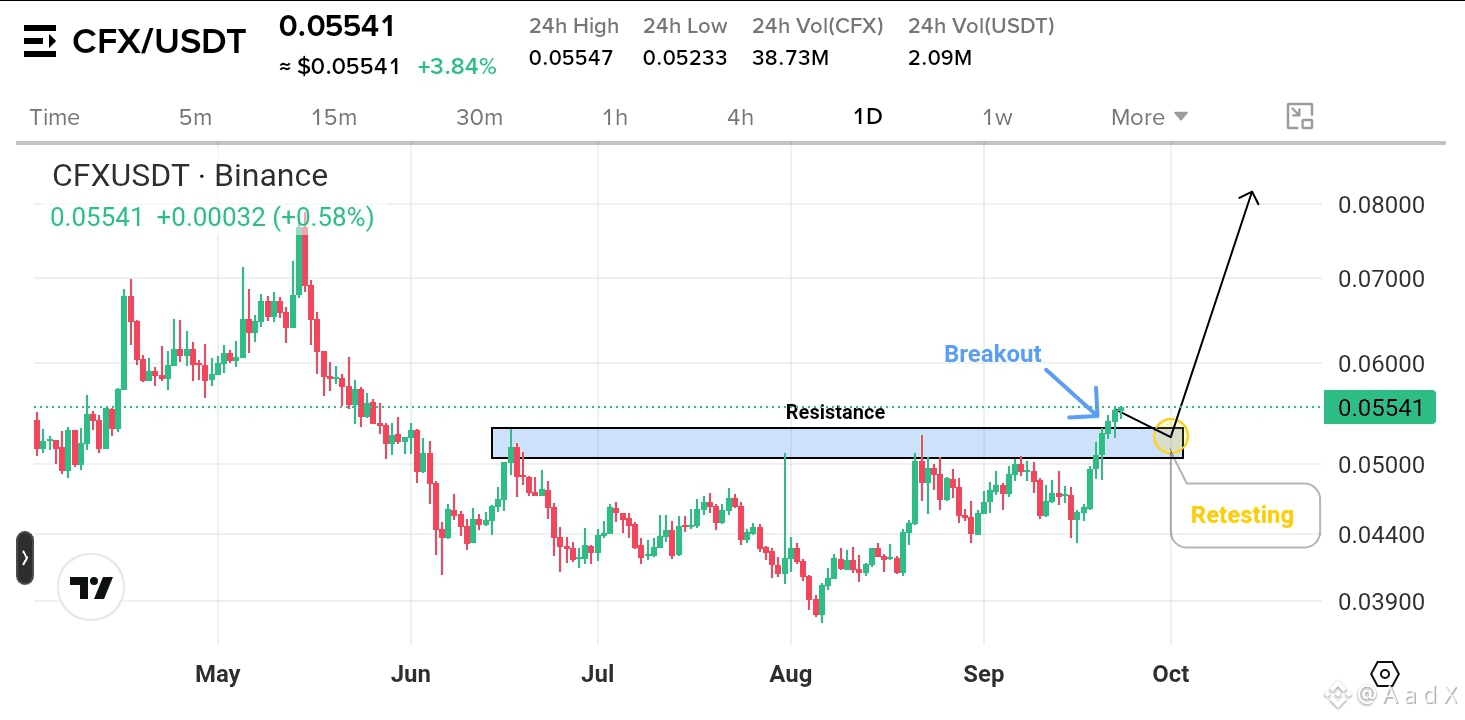Choose the 30m timeframe
1465x720 pixels.
[x=479, y=117]
